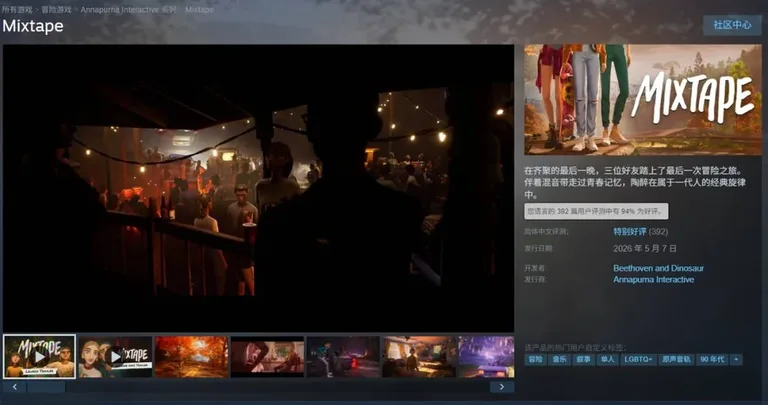Click the thumbnail strip scrollbar handle
Viewport: 768px width, 405px height.
(46, 387)
